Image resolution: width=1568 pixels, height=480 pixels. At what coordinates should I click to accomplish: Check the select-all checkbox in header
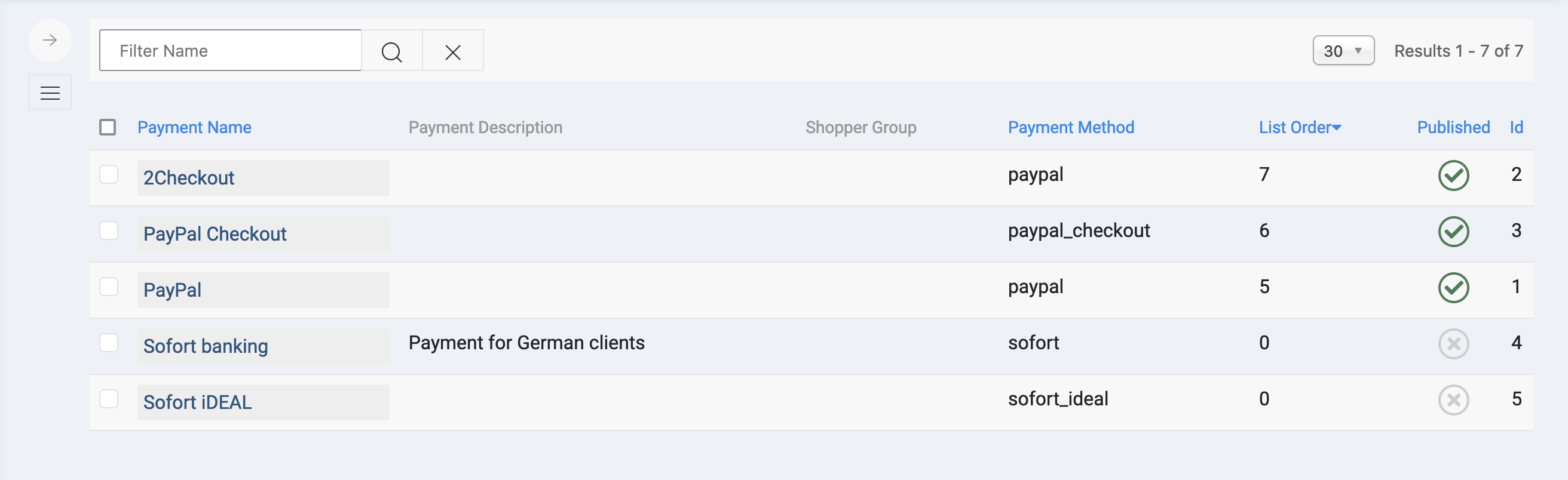[108, 127]
